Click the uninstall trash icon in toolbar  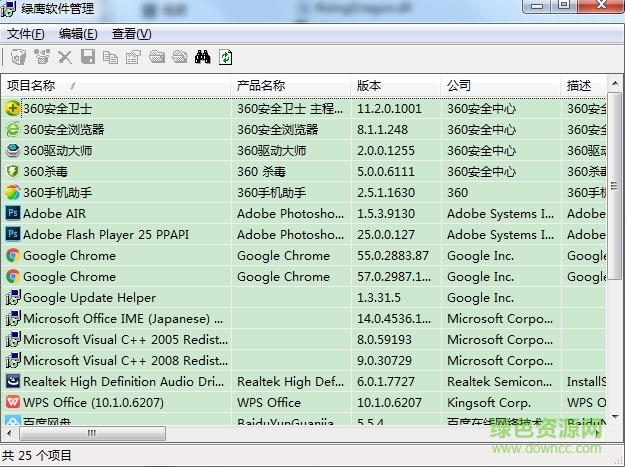click(18, 57)
